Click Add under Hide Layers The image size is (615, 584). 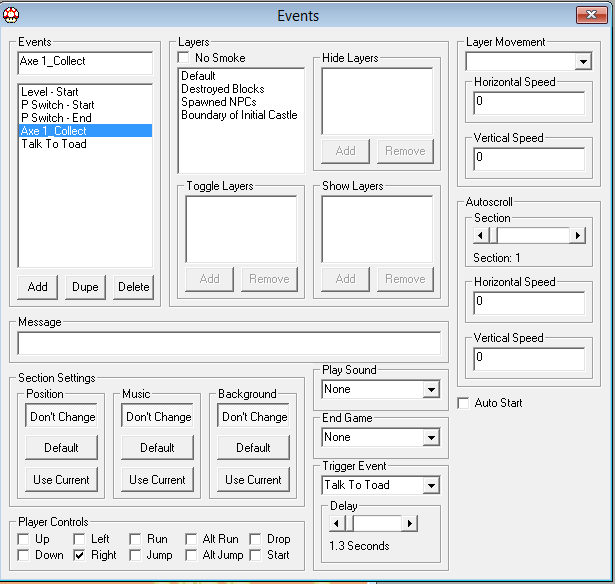coord(346,151)
